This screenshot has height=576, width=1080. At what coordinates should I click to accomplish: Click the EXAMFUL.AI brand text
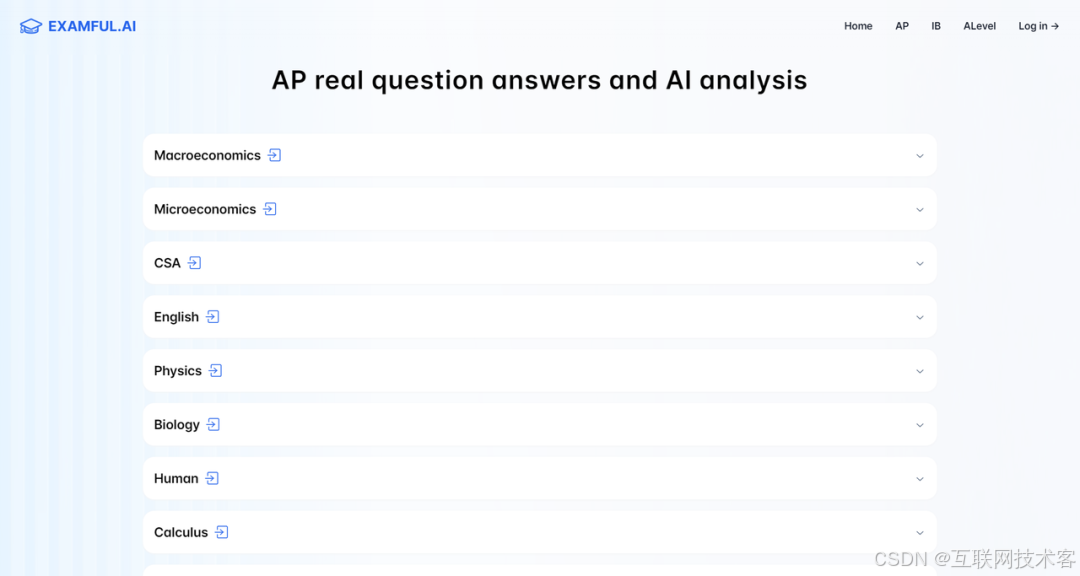[x=92, y=26]
